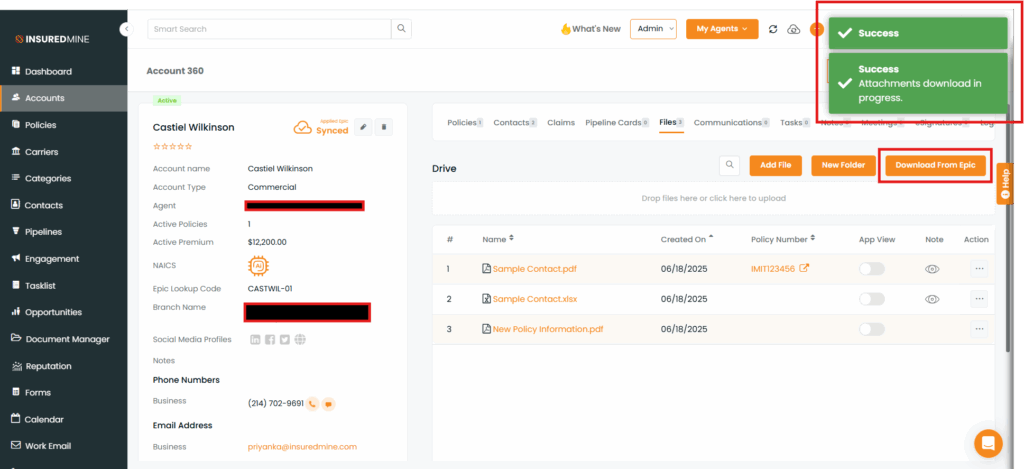Open policy number IMIT123456 link
The width and height of the screenshot is (1024, 469).
pyautogui.click(x=773, y=268)
